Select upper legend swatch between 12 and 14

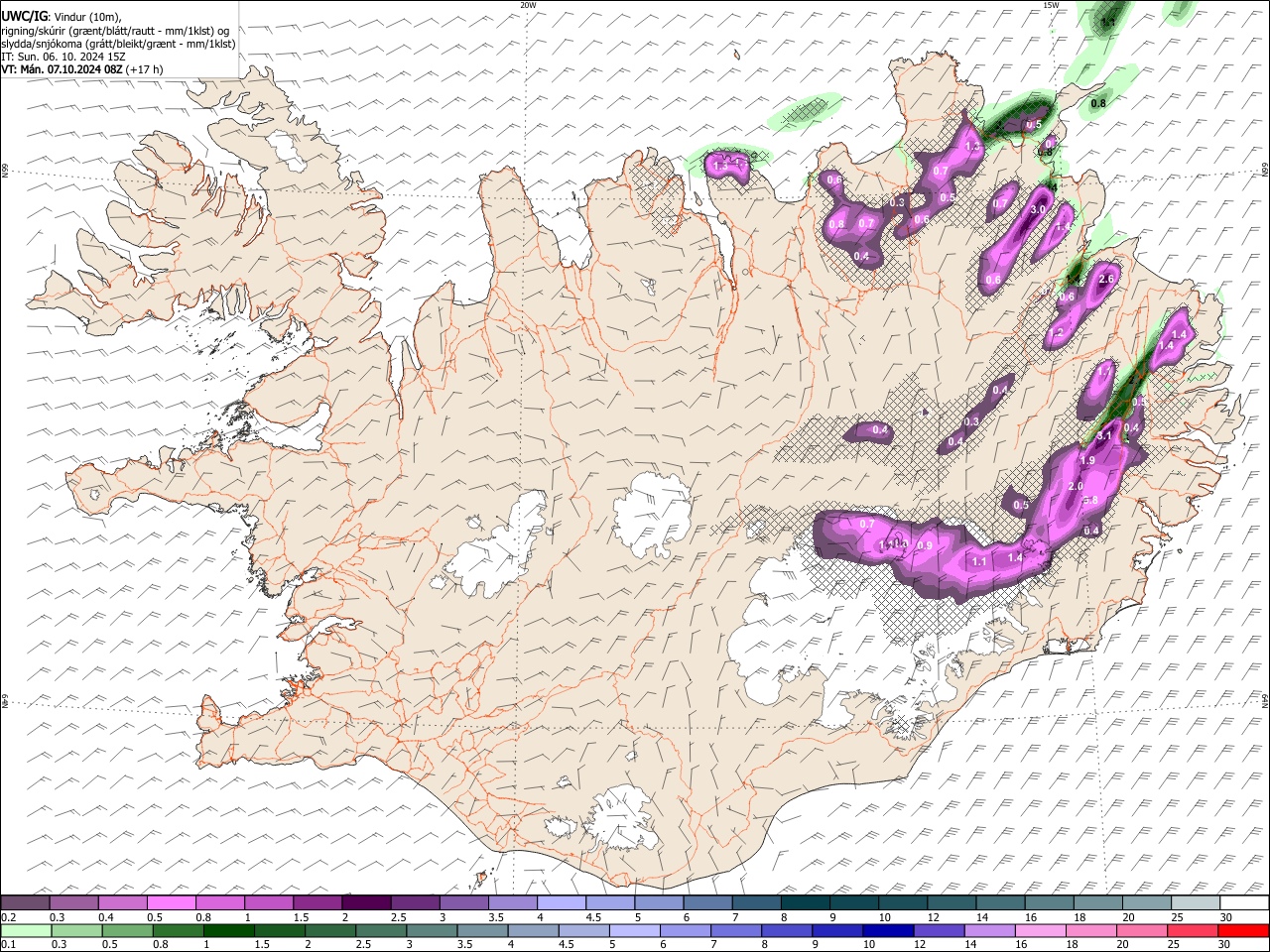click(x=952, y=902)
